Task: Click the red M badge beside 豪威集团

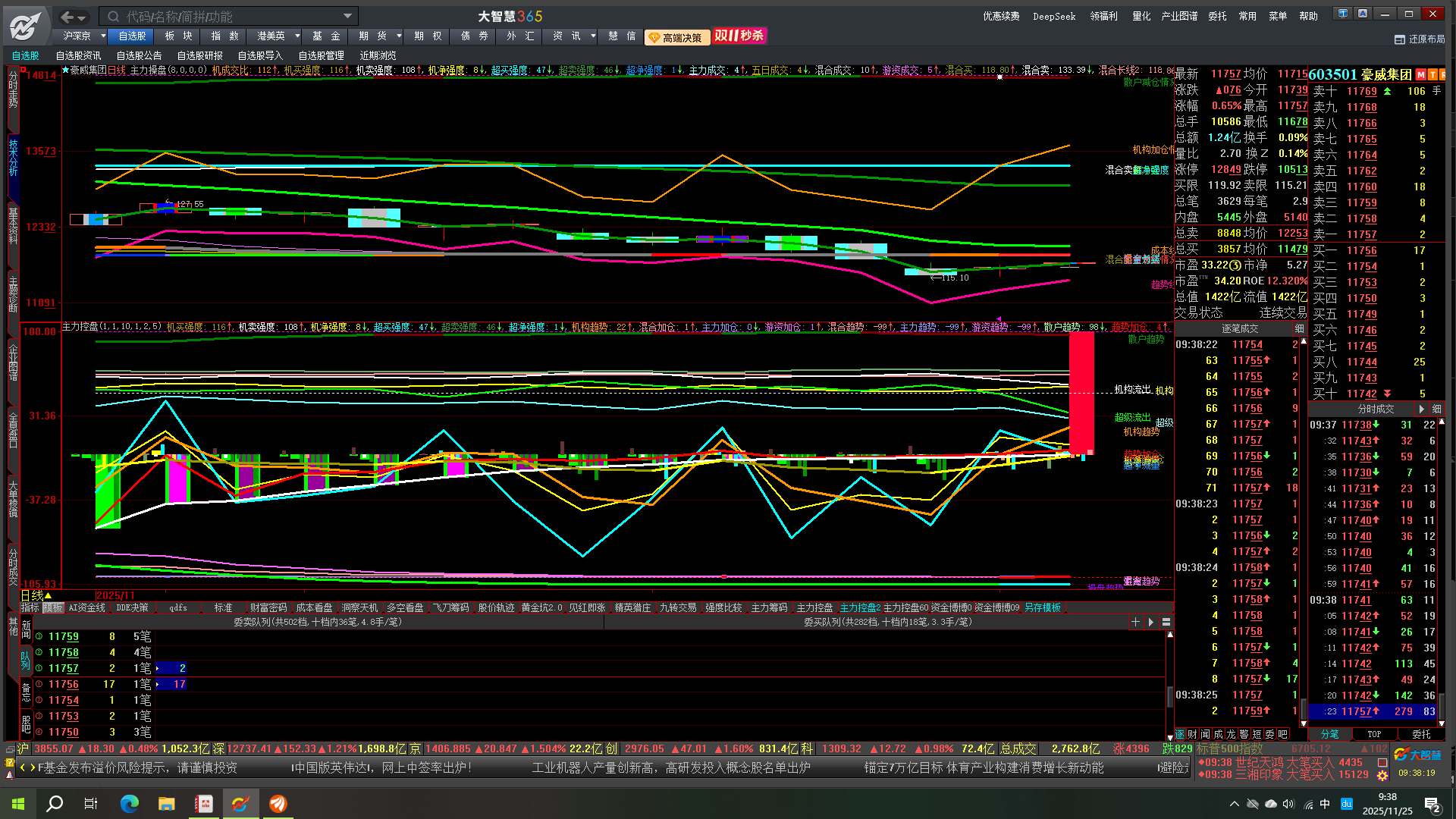Action: point(1422,74)
